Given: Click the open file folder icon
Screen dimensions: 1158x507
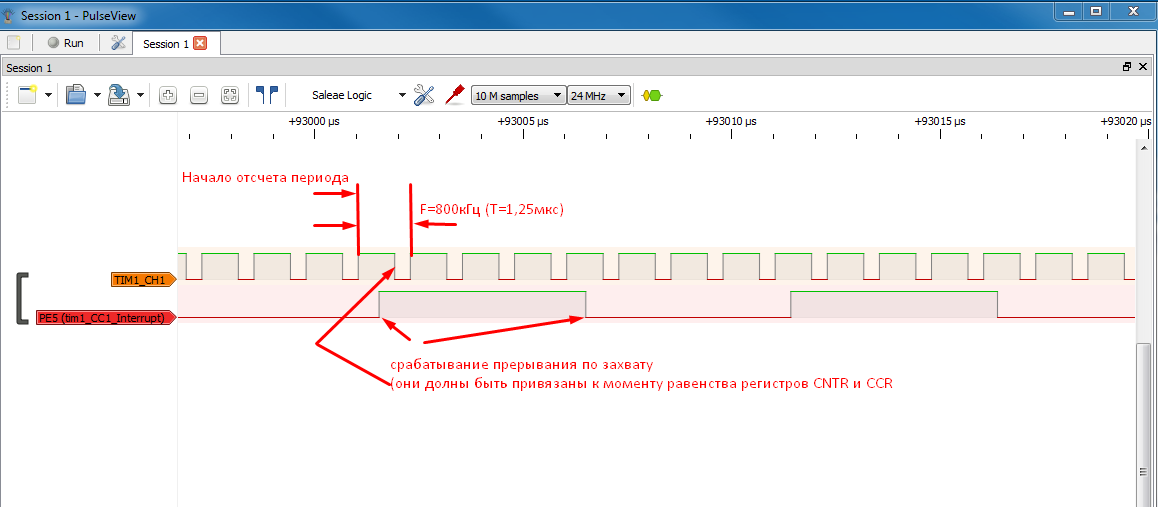Looking at the screenshot, I should click(76, 95).
